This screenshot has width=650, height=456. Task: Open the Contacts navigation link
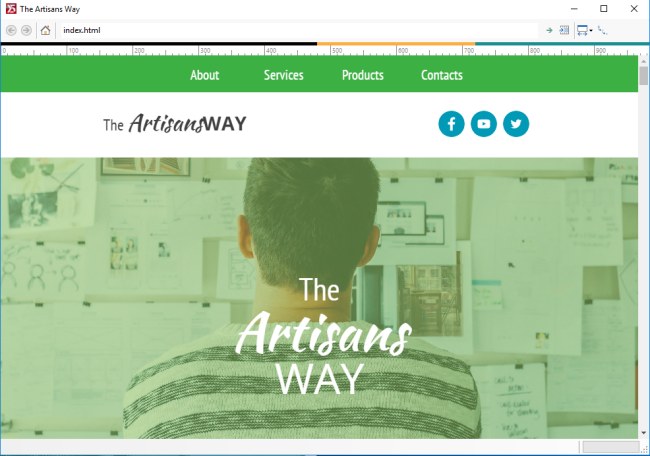tap(442, 75)
